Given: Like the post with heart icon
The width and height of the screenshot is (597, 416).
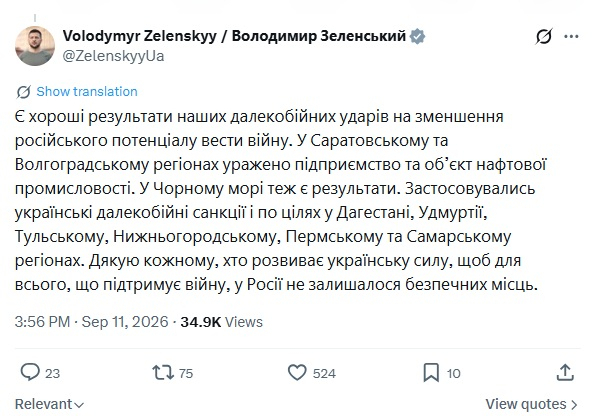Looking at the screenshot, I should [x=297, y=373].
